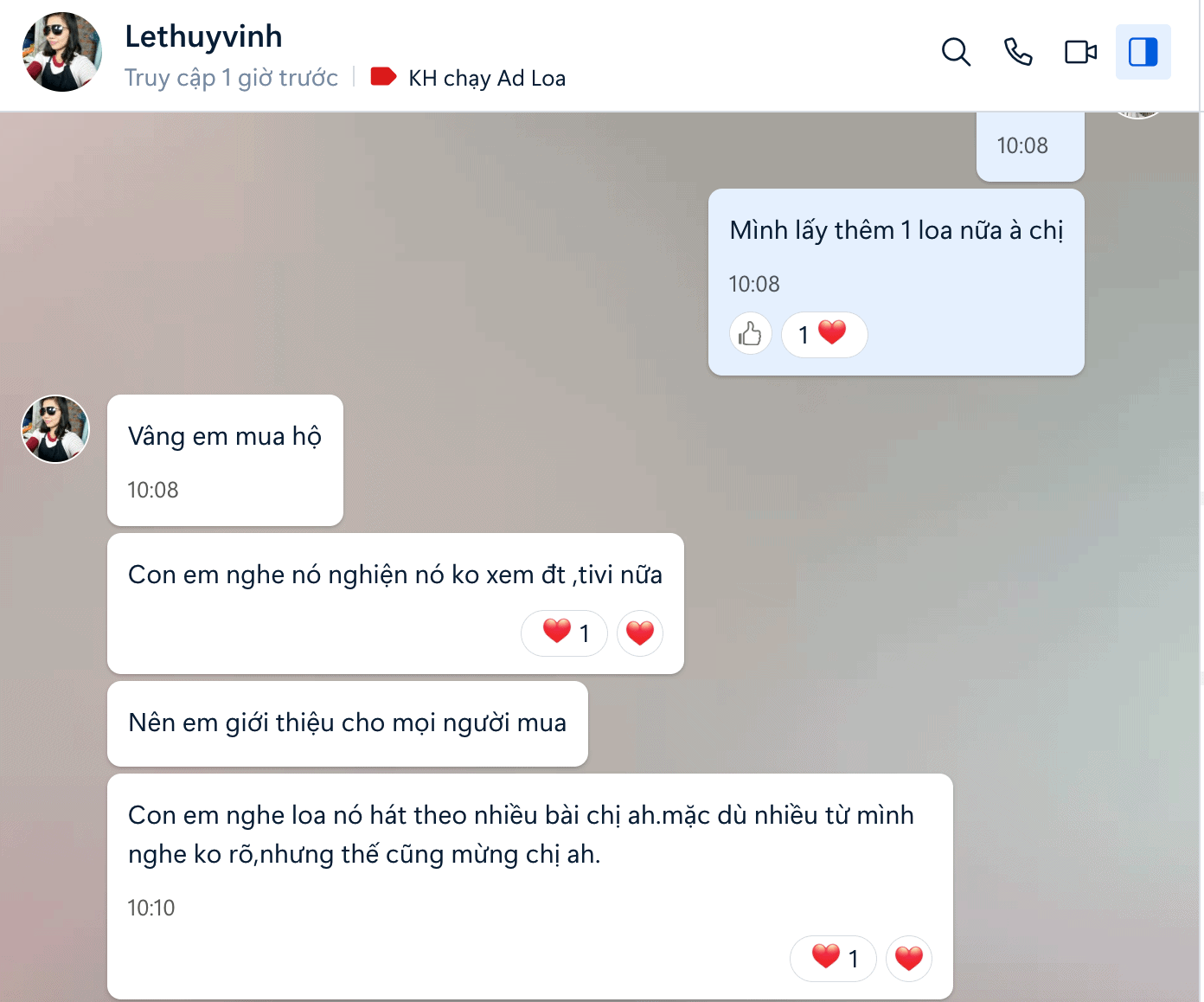1204x1002 pixels.
Task: Click contact name Lethuyvinh
Action: click(203, 36)
